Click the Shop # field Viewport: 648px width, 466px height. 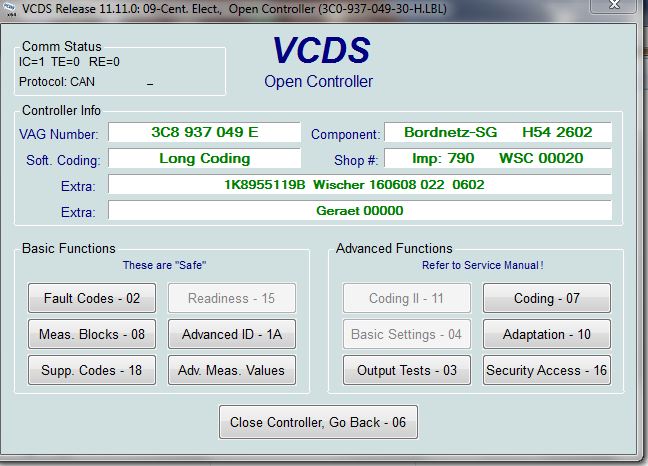(x=497, y=158)
